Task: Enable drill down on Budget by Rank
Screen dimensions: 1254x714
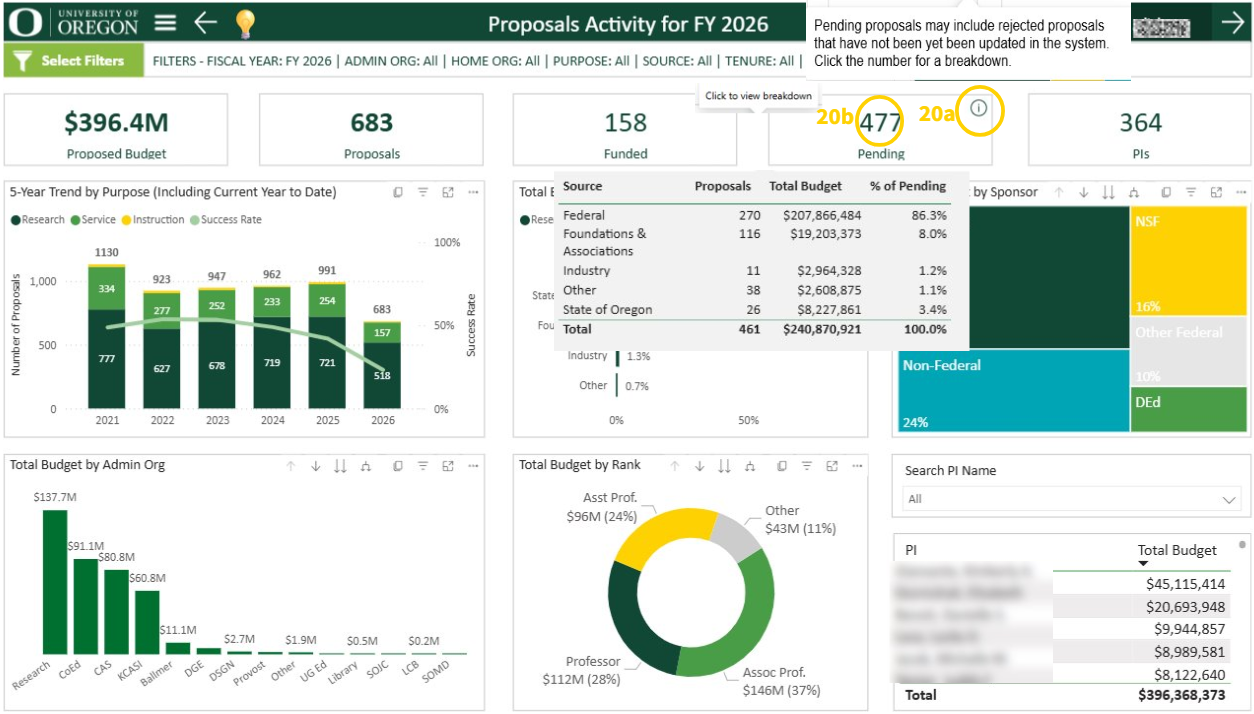Action: [x=700, y=466]
